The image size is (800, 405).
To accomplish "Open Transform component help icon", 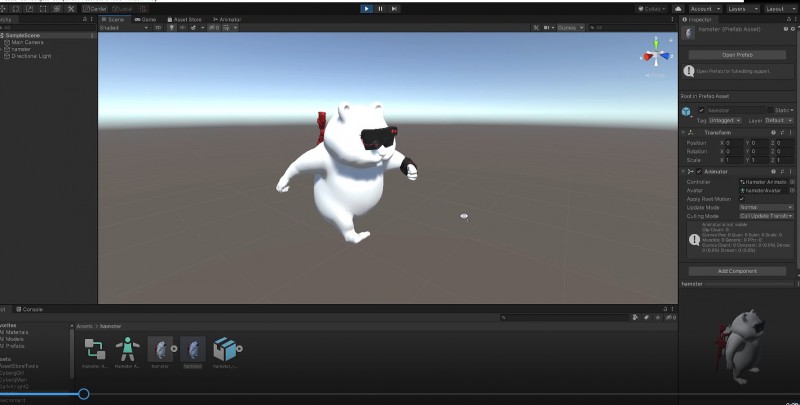I will [773, 133].
